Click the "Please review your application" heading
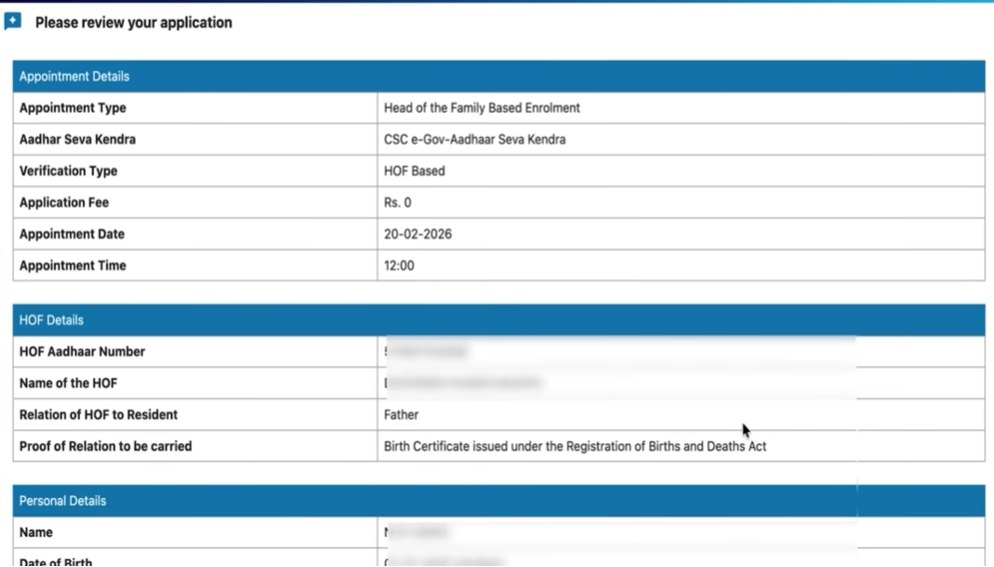The height and width of the screenshot is (567, 994). click(x=133, y=22)
